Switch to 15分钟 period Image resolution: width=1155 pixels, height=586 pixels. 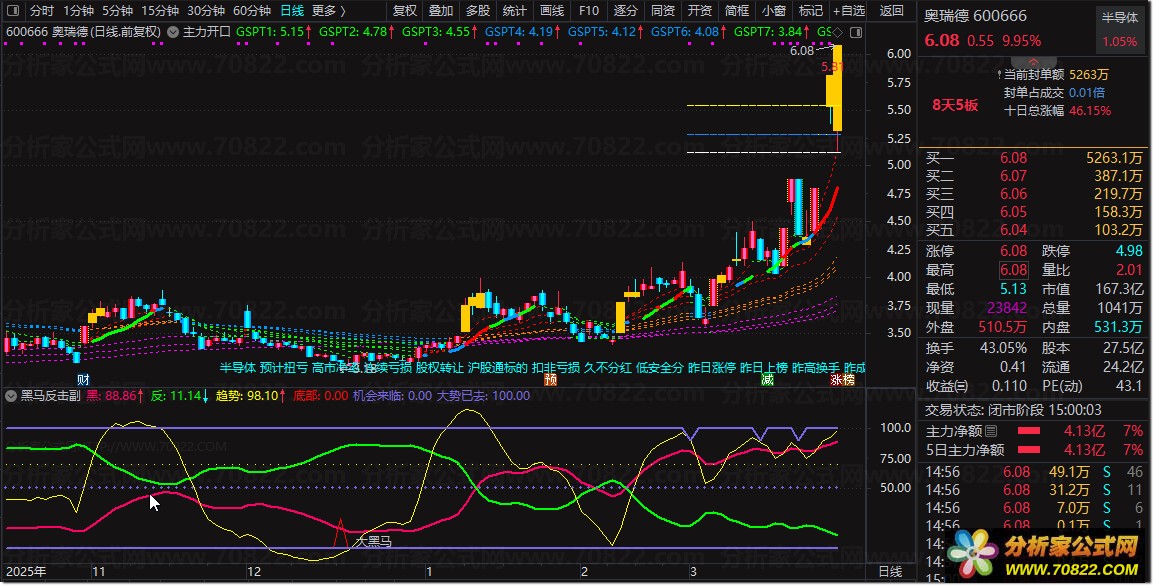pyautogui.click(x=160, y=11)
